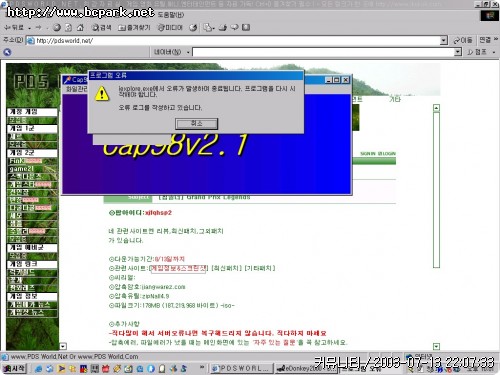Open the Naver search box dropdown arrow
This screenshot has width=500, height=375.
click(x=458, y=52)
